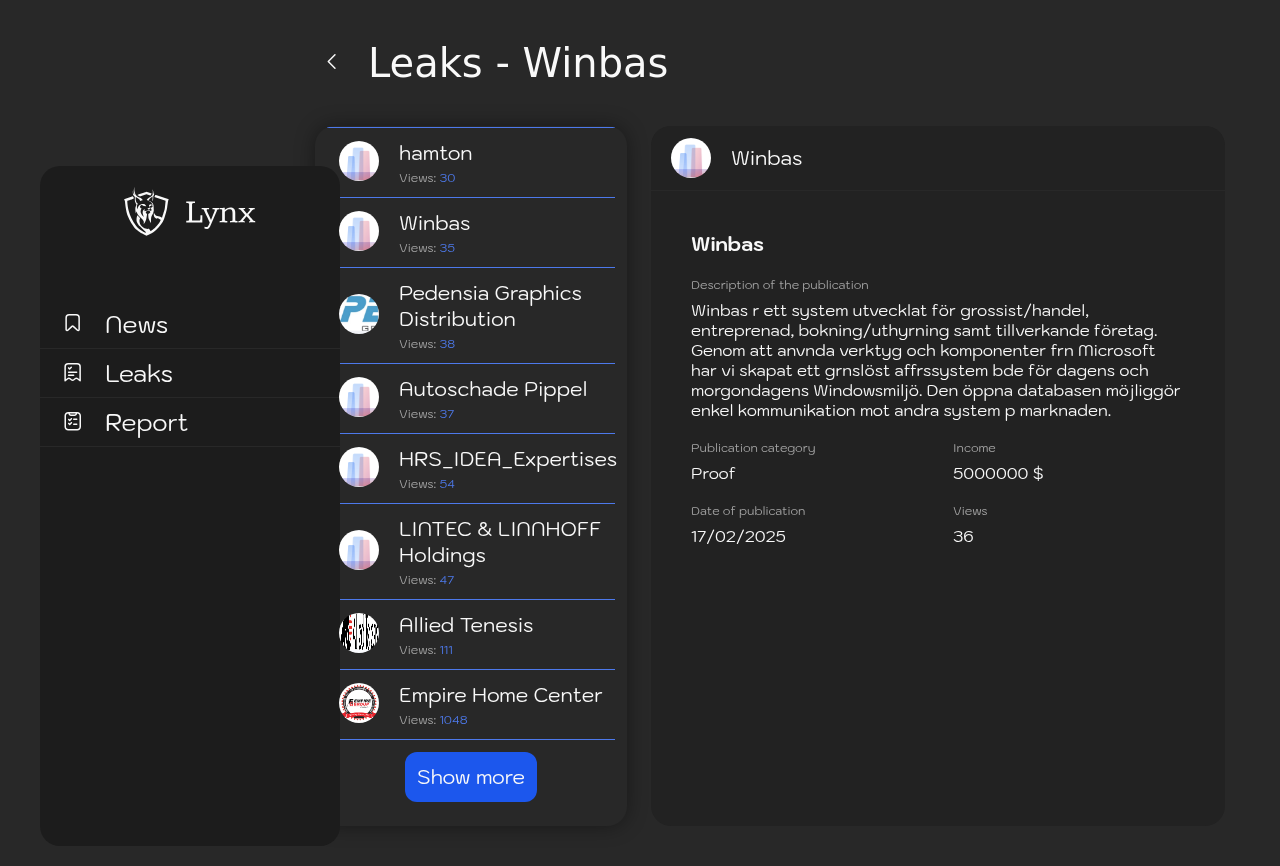Click the Lynx brand name text
1280x866 pixels.
tap(220, 213)
